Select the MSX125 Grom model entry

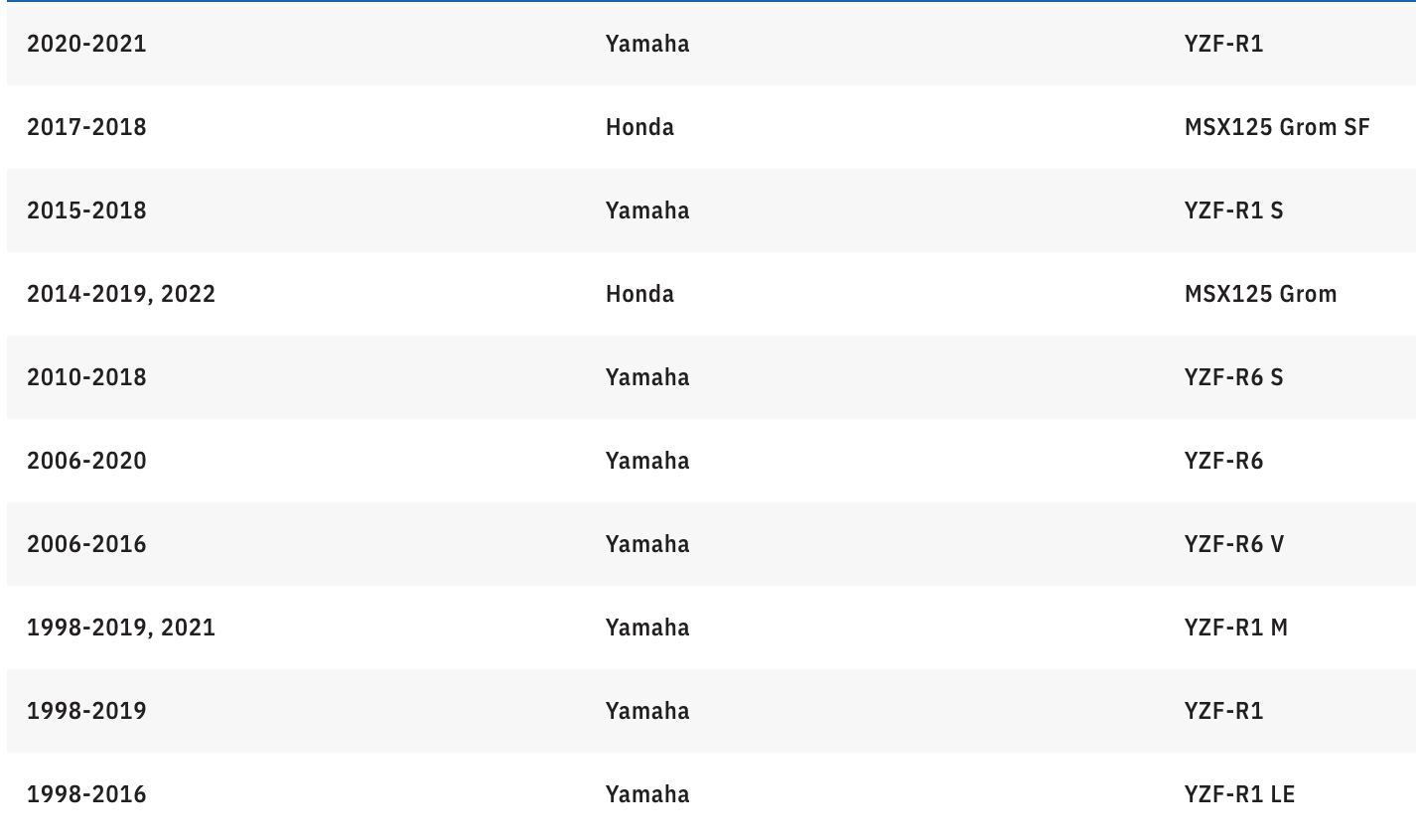click(x=1260, y=294)
